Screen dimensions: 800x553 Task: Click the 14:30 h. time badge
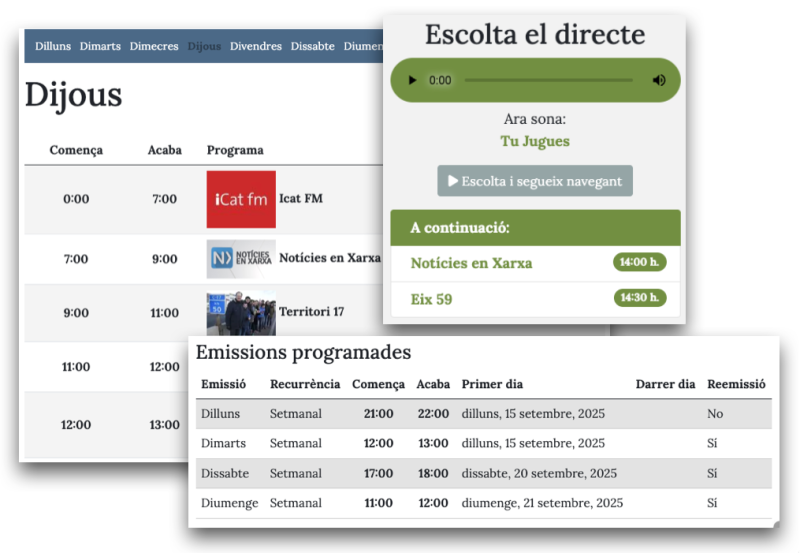[639, 299]
